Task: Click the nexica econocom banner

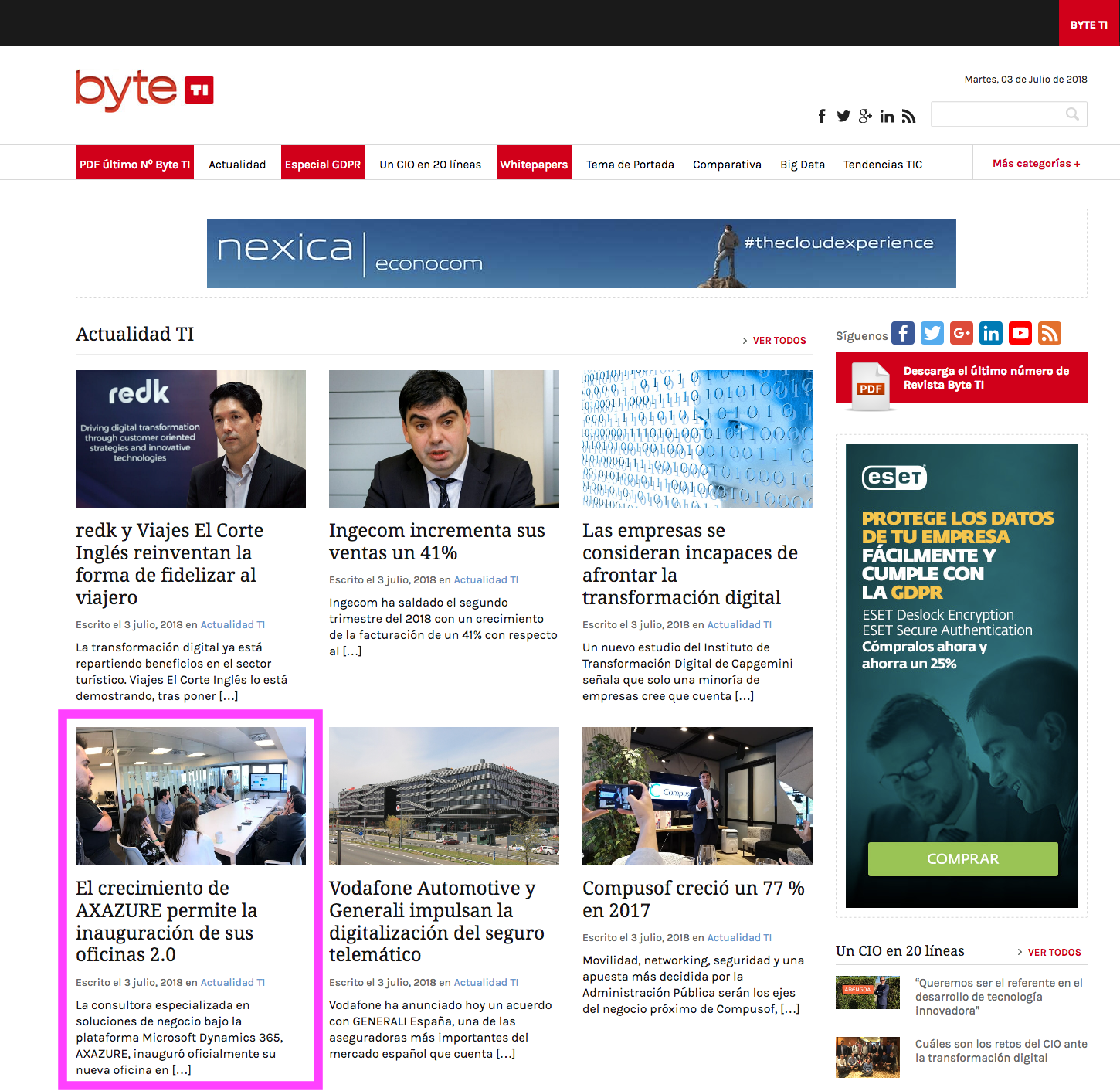Action: pyautogui.click(x=582, y=253)
